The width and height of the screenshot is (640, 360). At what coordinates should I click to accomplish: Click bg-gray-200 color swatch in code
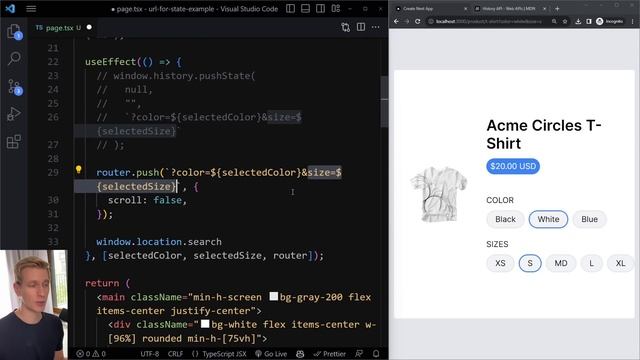point(273,296)
